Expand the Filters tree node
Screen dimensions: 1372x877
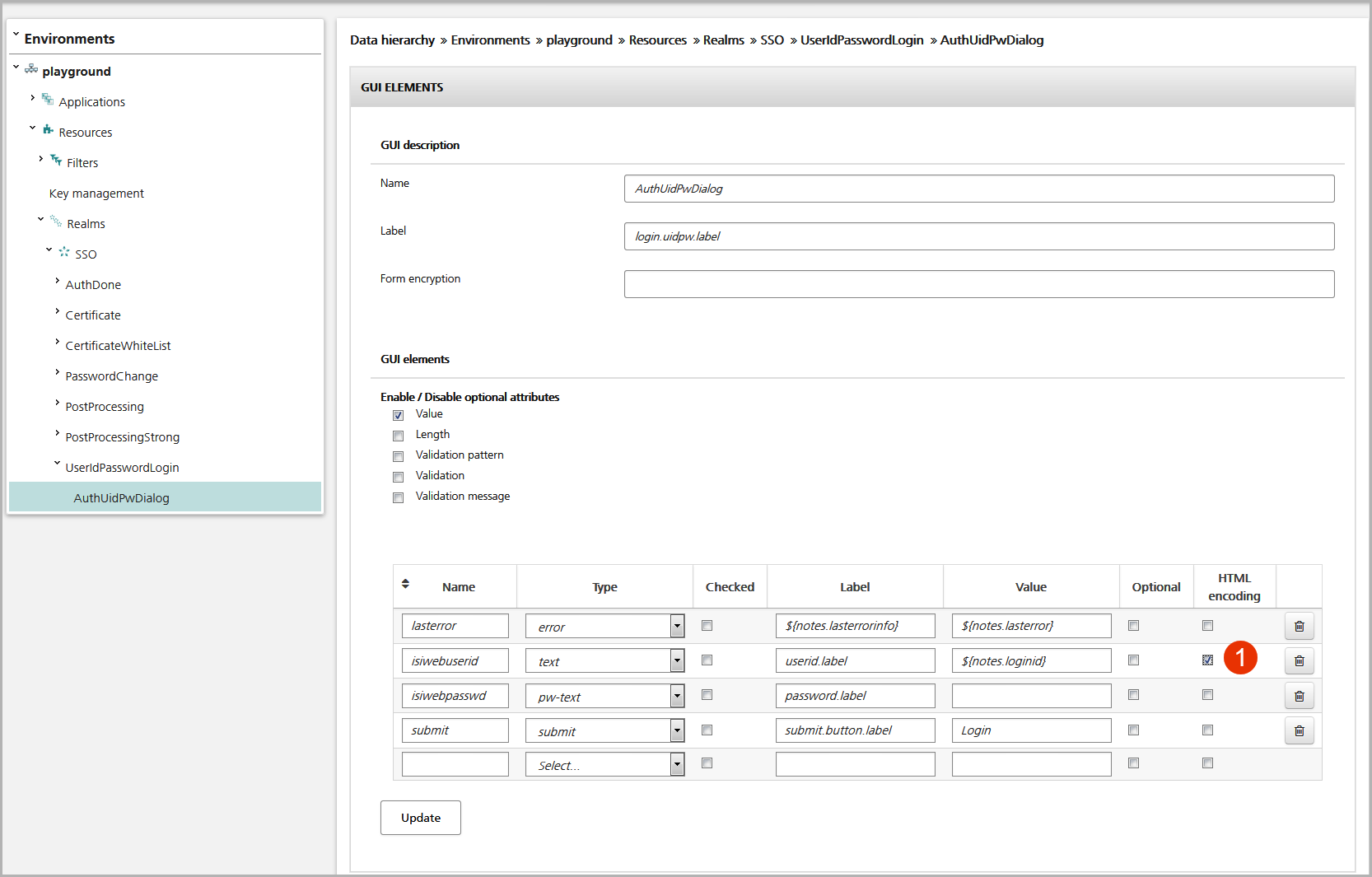(x=40, y=159)
